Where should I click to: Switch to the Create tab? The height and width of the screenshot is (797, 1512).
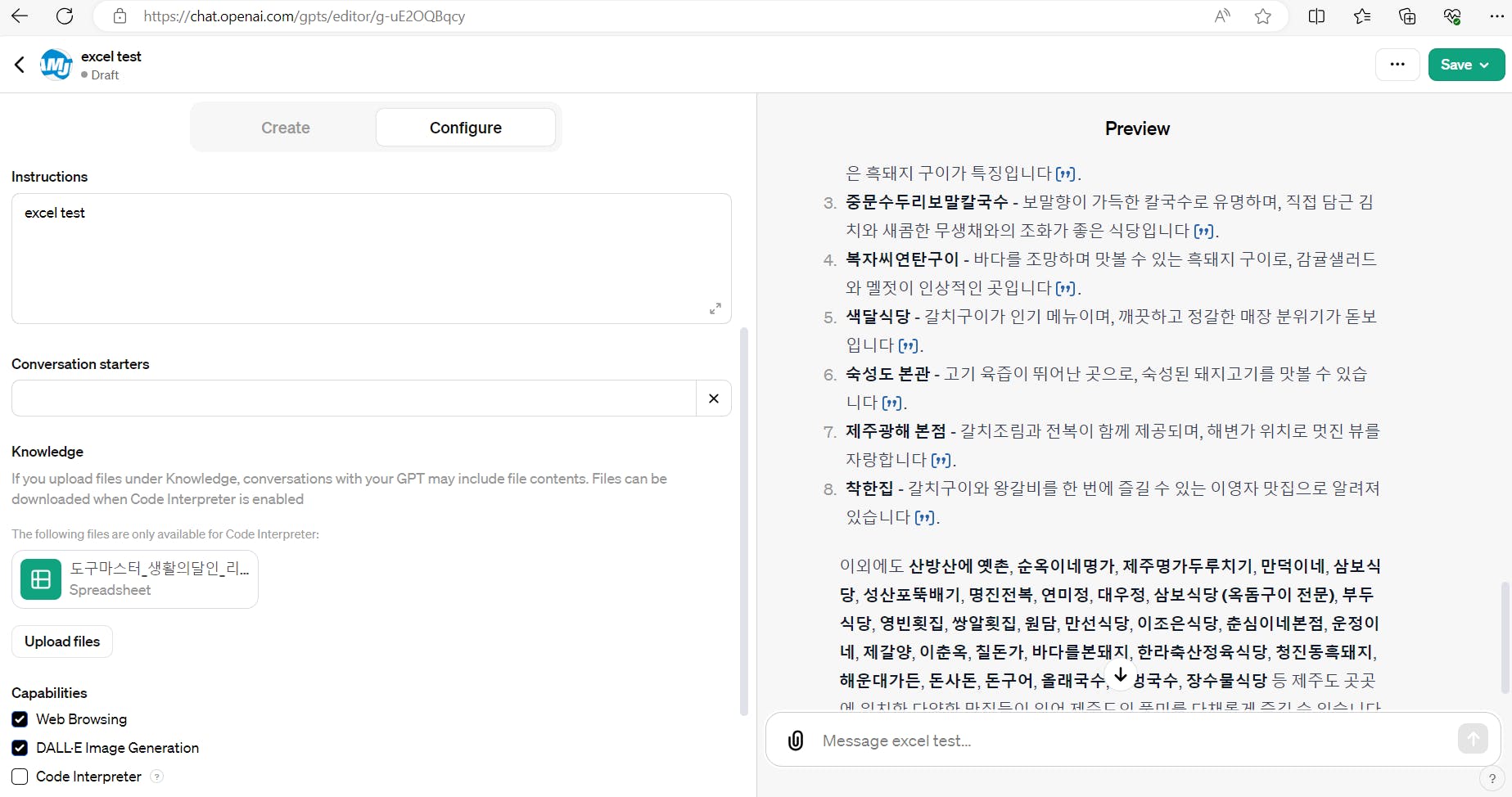click(x=285, y=128)
